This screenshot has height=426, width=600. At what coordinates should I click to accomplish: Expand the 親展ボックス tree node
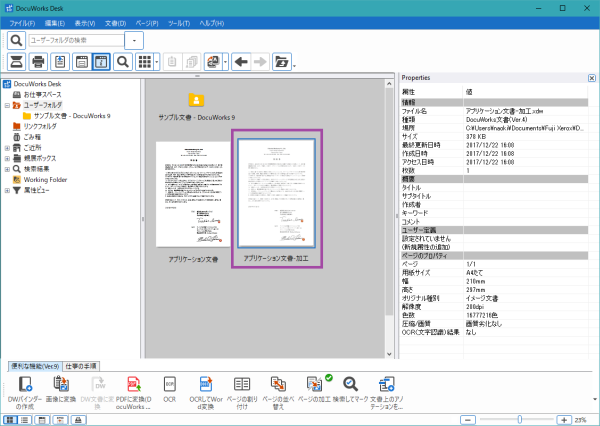(7, 159)
